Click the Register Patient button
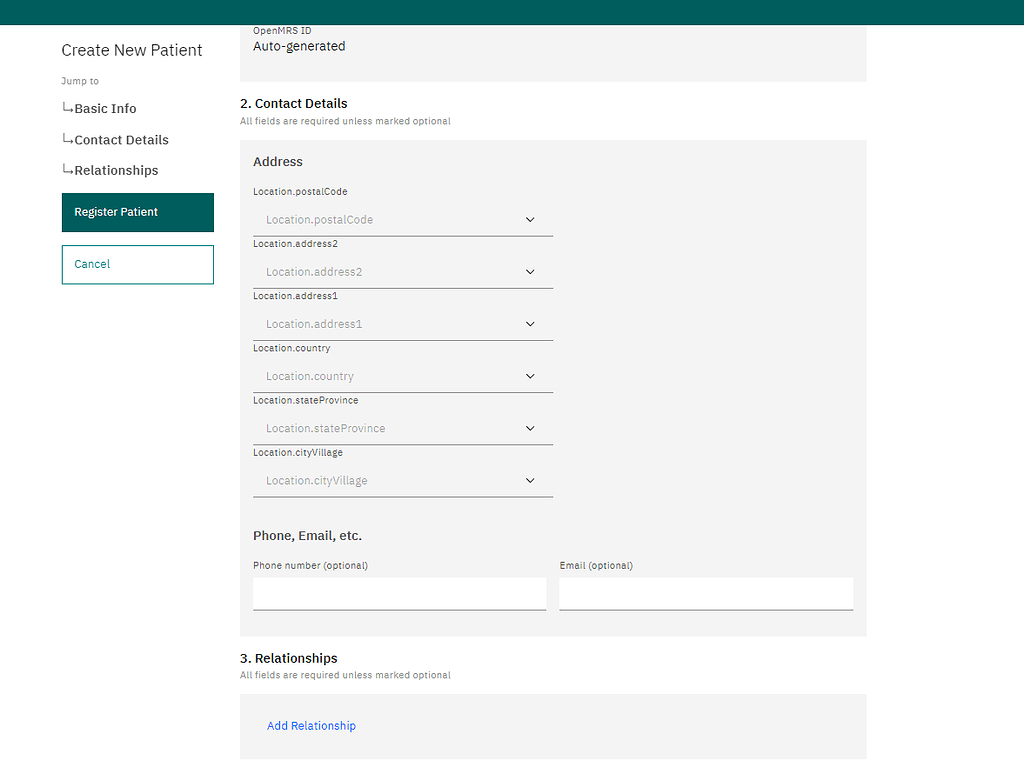Screen dimensions: 1024x774 point(137,212)
